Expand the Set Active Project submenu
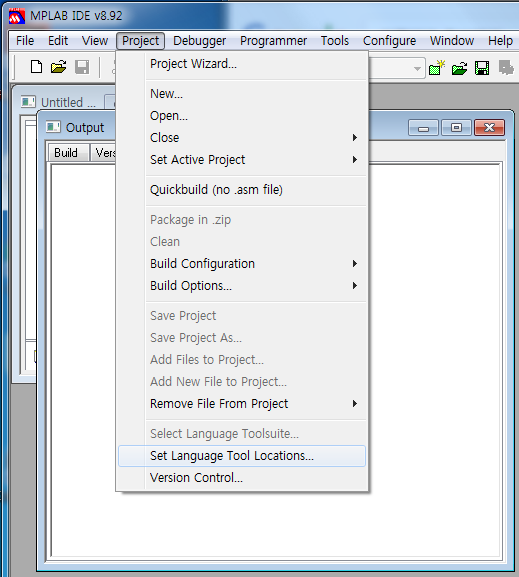Screen dimensions: 519x577 click(x=354, y=160)
